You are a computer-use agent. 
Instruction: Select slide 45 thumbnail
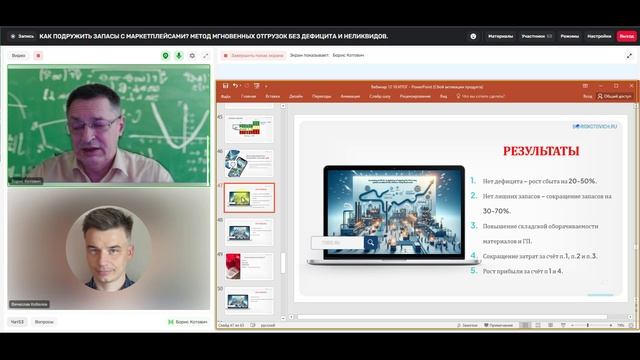point(249,129)
